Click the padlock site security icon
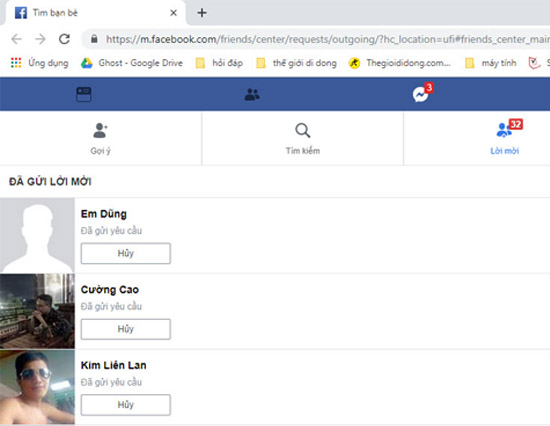Viewport: 550px width, 426px height. [94, 39]
